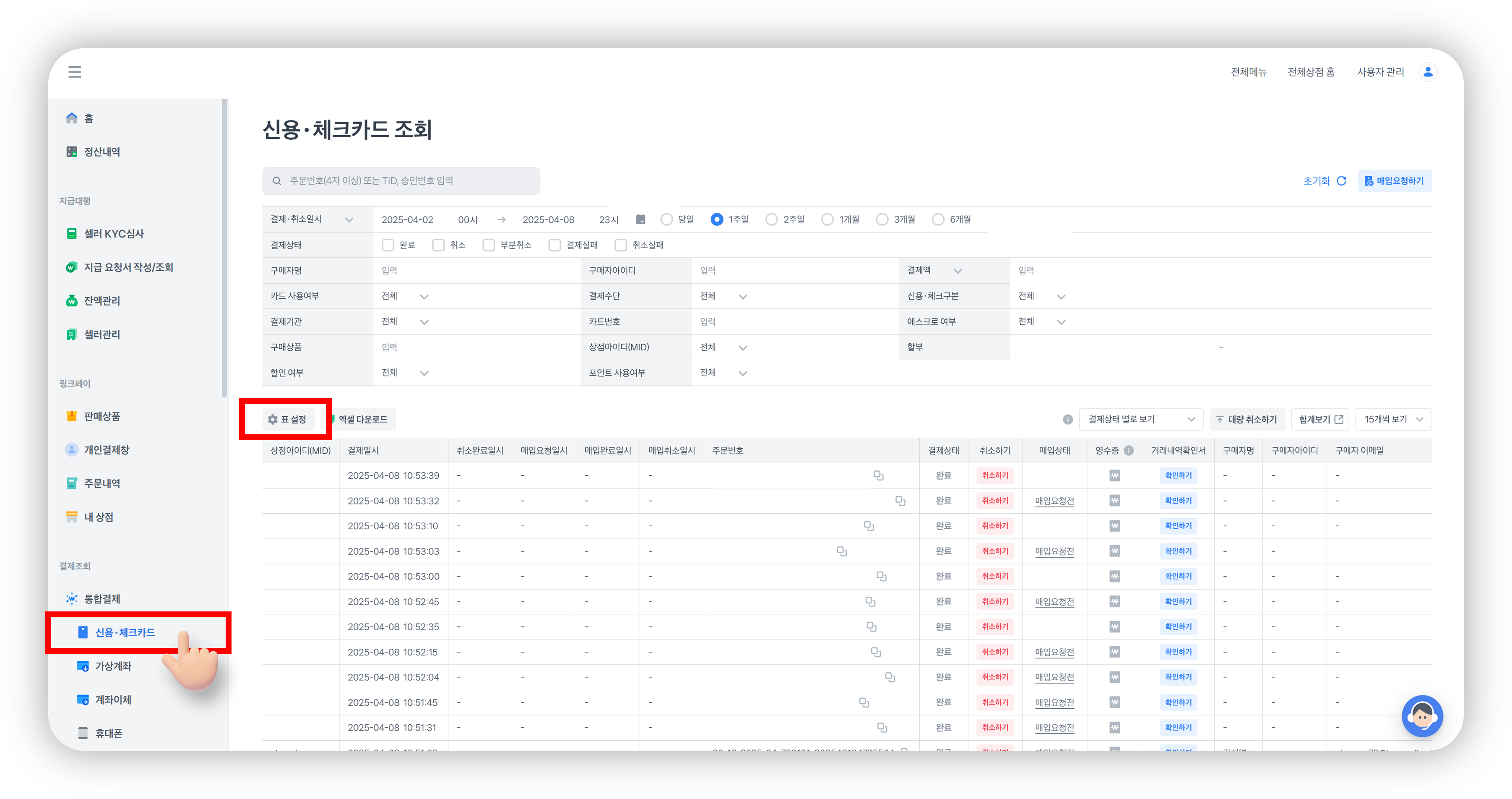The height and width of the screenshot is (799, 1512).
Task: Check the 부분취소 status checkbox
Action: click(x=488, y=245)
